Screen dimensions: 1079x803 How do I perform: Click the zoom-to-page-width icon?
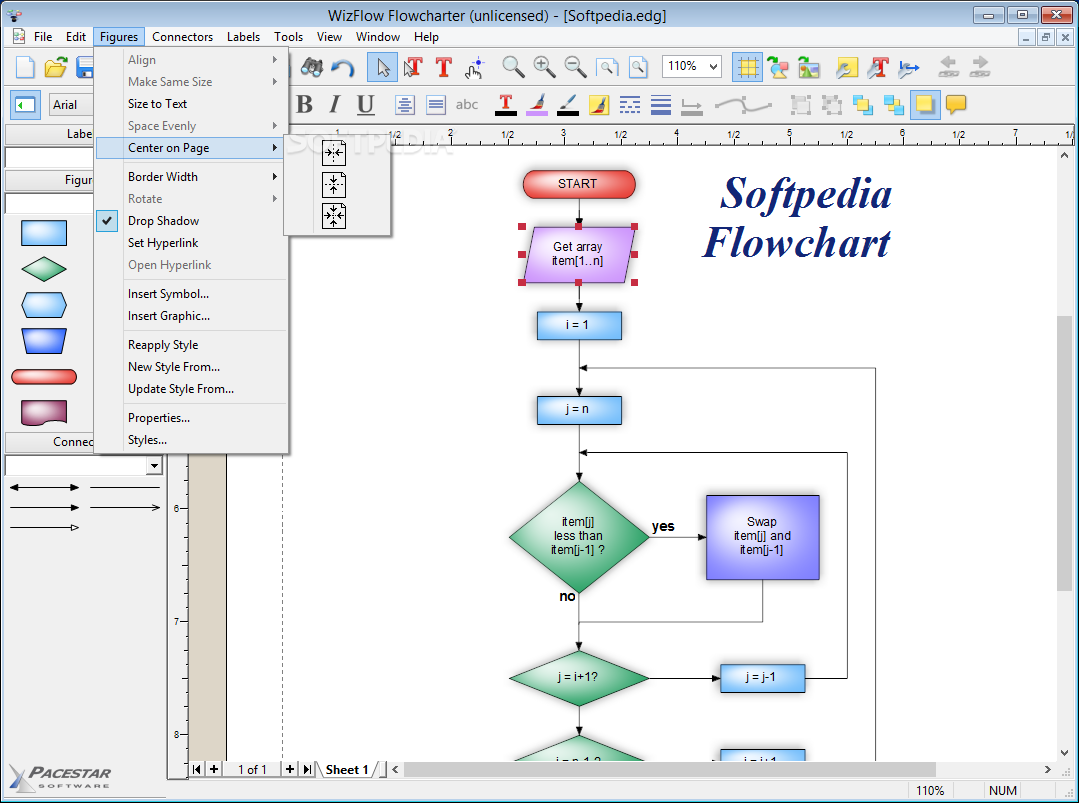point(607,67)
